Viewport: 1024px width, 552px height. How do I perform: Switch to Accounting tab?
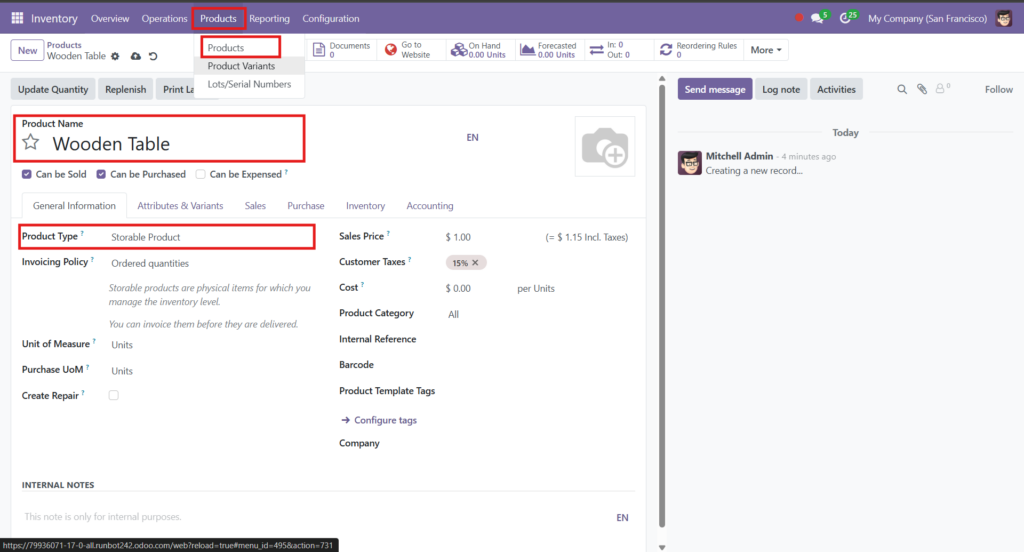coord(430,206)
